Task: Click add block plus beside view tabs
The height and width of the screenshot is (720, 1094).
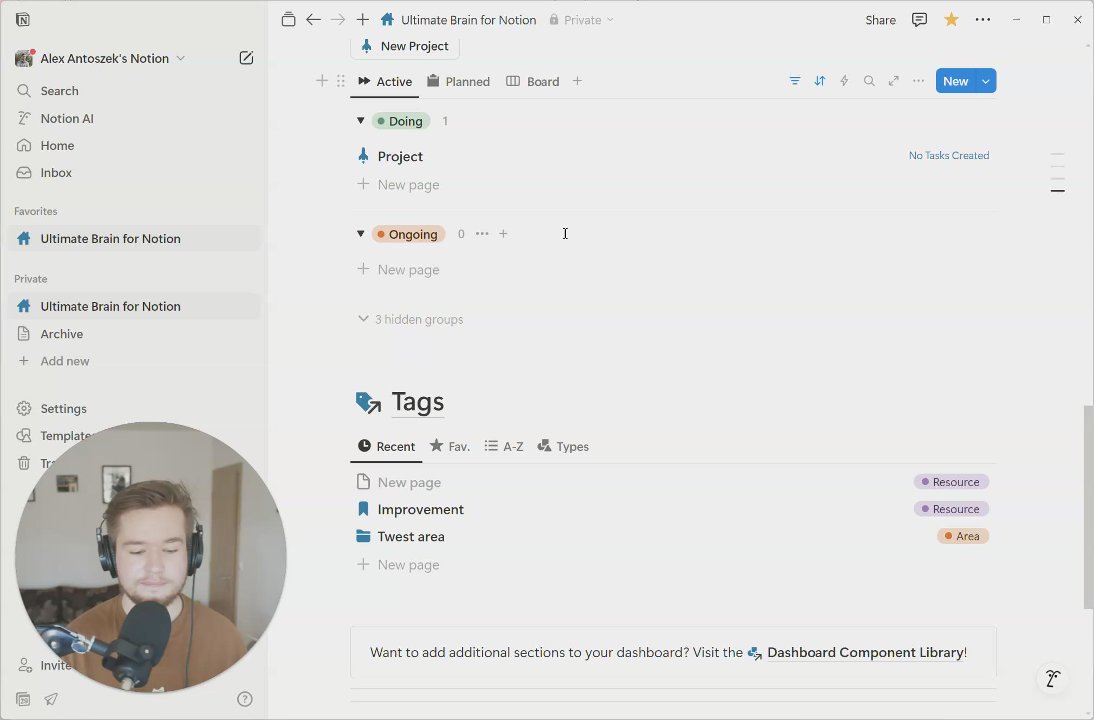Action: [x=322, y=81]
